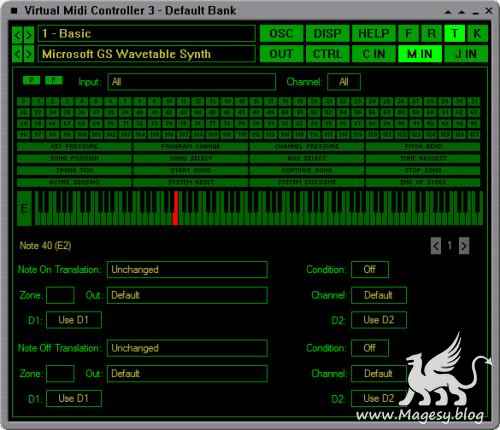Image resolution: width=500 pixels, height=430 pixels.
Task: Go to next preset after 1 - Basic
Action: [29, 34]
